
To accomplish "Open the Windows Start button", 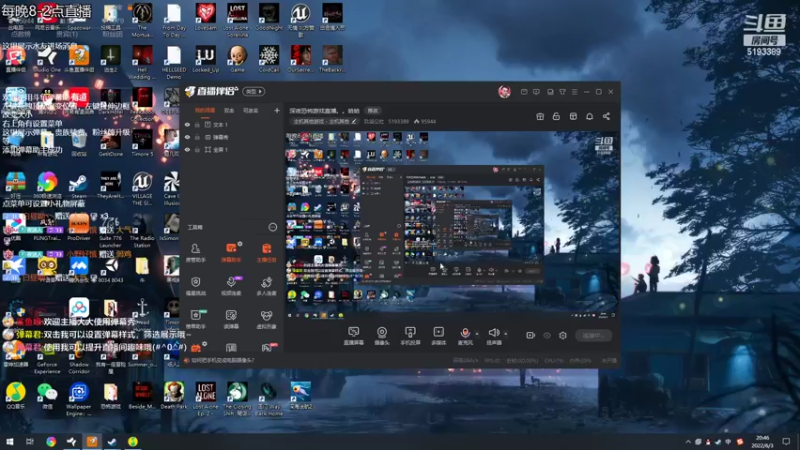I will [x=9, y=442].
